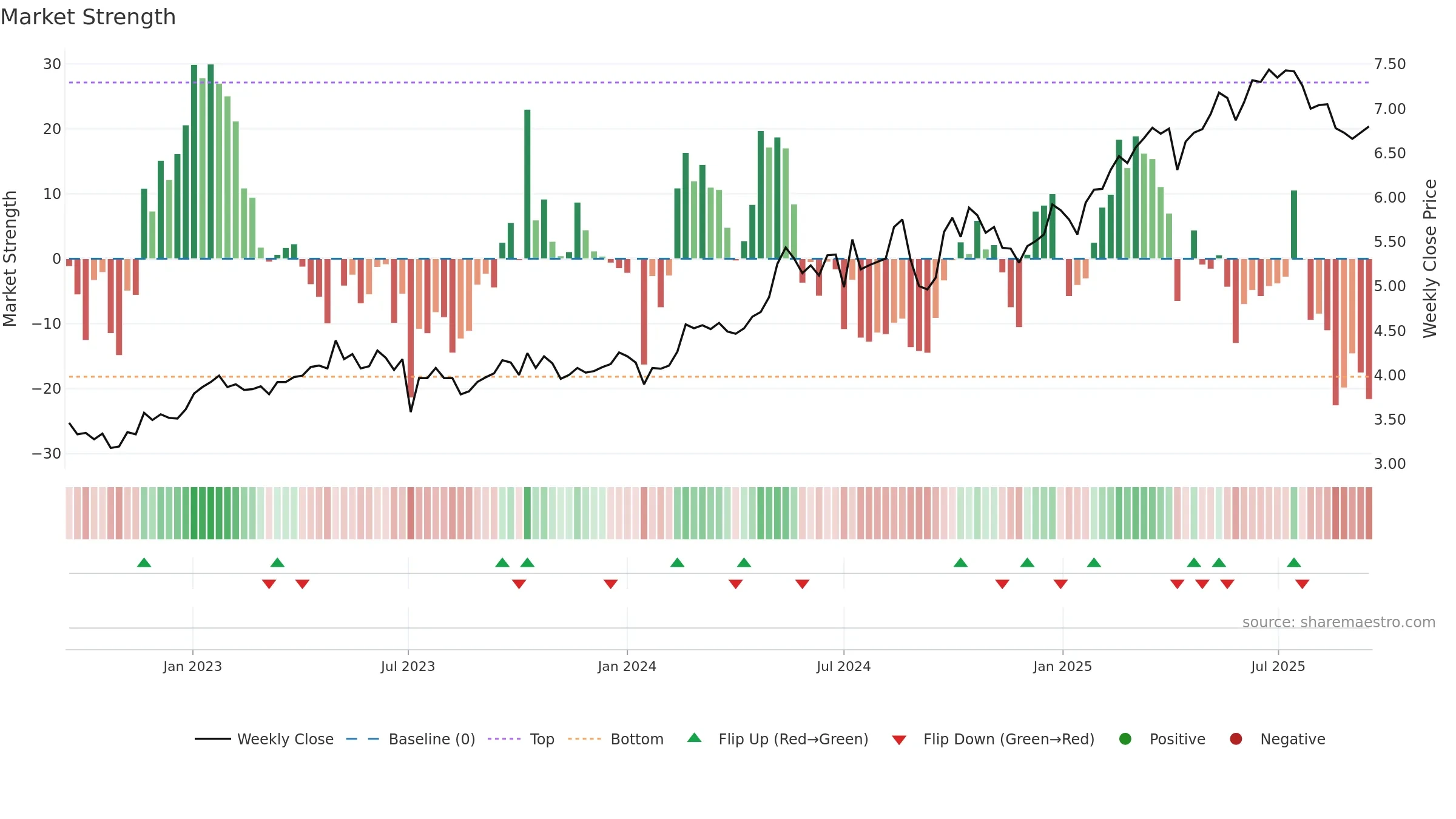Click the Jan 2023 axis label
The height and width of the screenshot is (819, 1456).
(192, 666)
